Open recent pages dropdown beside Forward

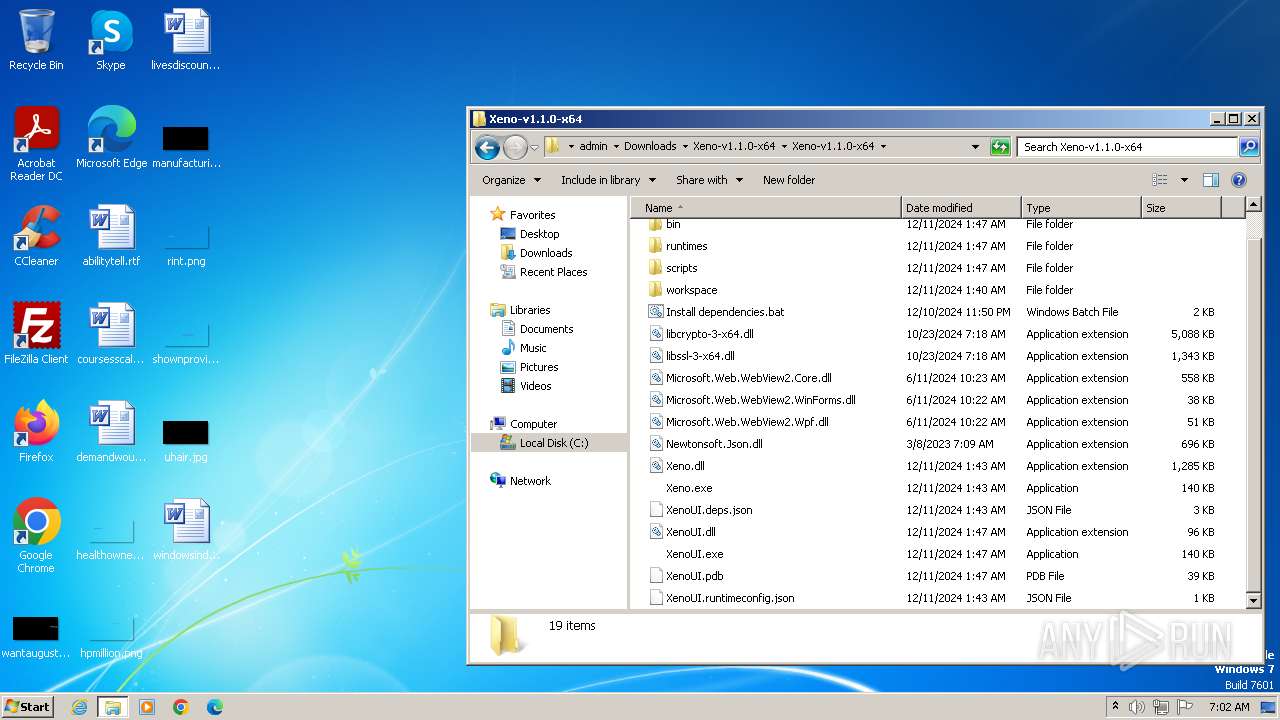(x=534, y=147)
